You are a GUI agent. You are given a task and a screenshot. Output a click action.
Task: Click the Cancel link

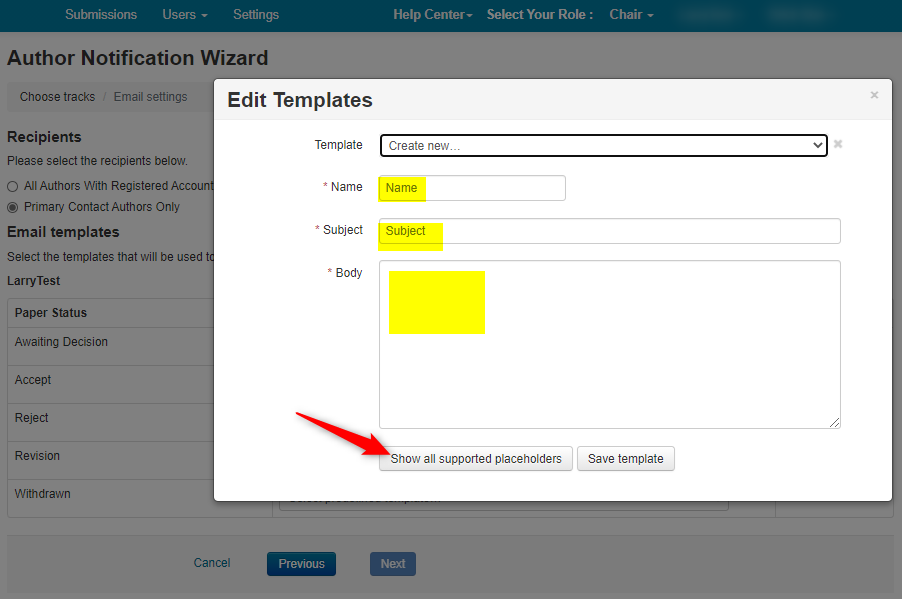tap(212, 564)
